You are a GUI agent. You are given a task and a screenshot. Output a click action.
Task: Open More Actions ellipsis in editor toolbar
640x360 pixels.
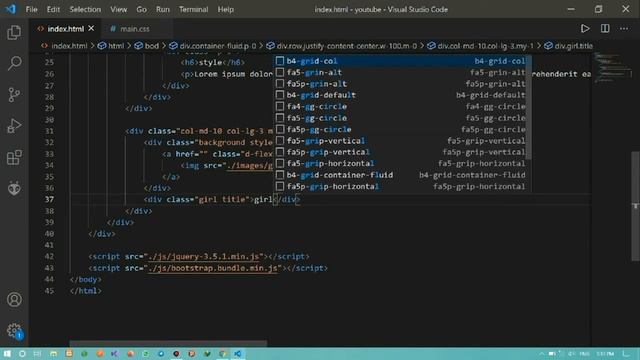pos(624,29)
